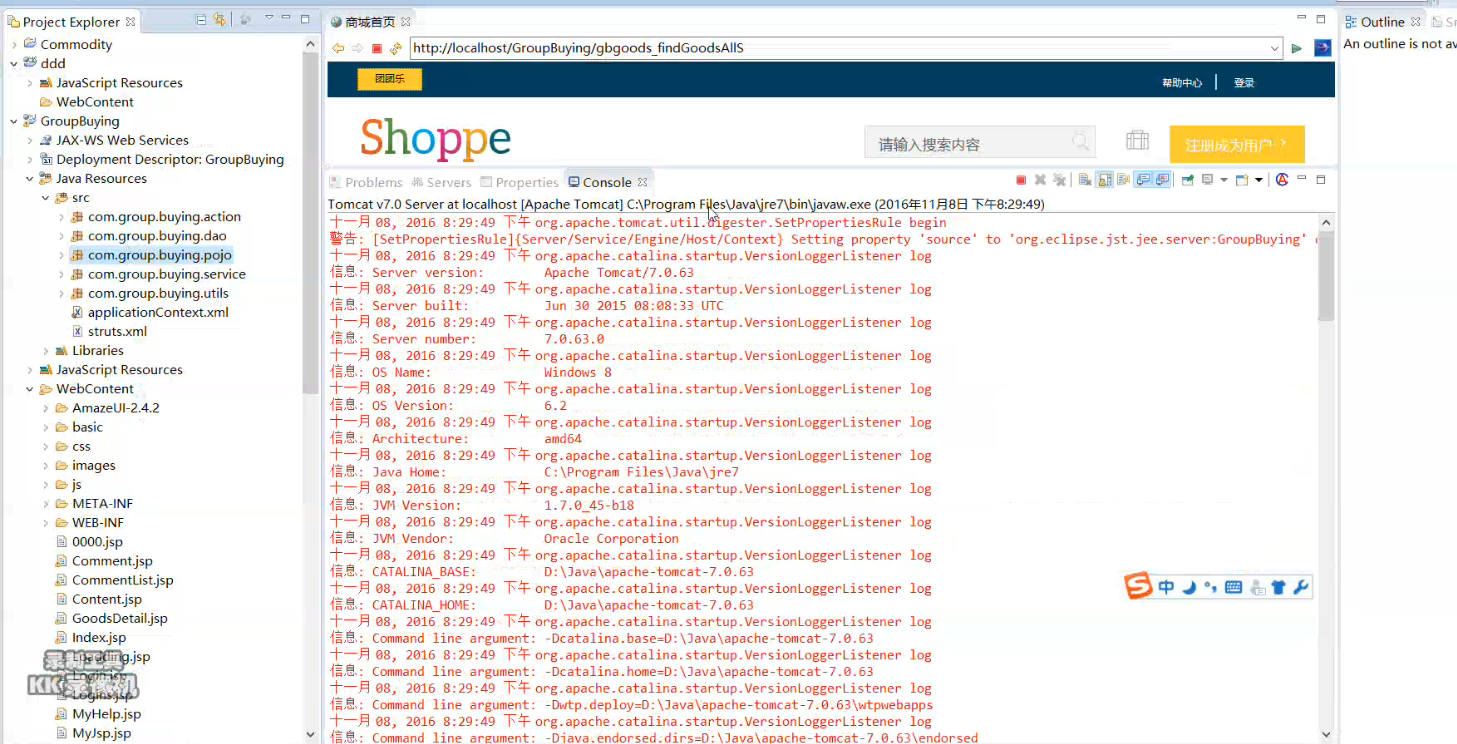Select the Outline view tab

[1382, 21]
